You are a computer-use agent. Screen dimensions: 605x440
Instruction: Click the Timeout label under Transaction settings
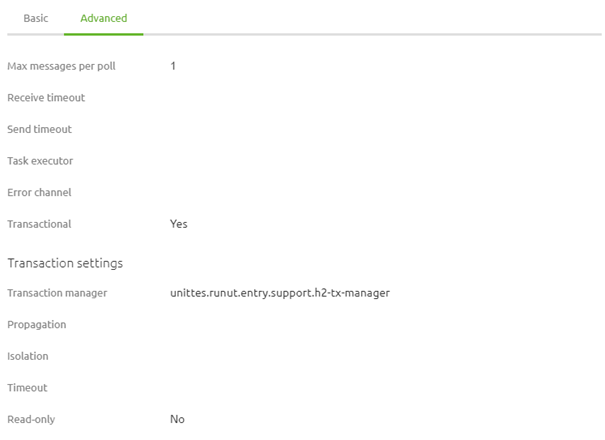[28, 388]
